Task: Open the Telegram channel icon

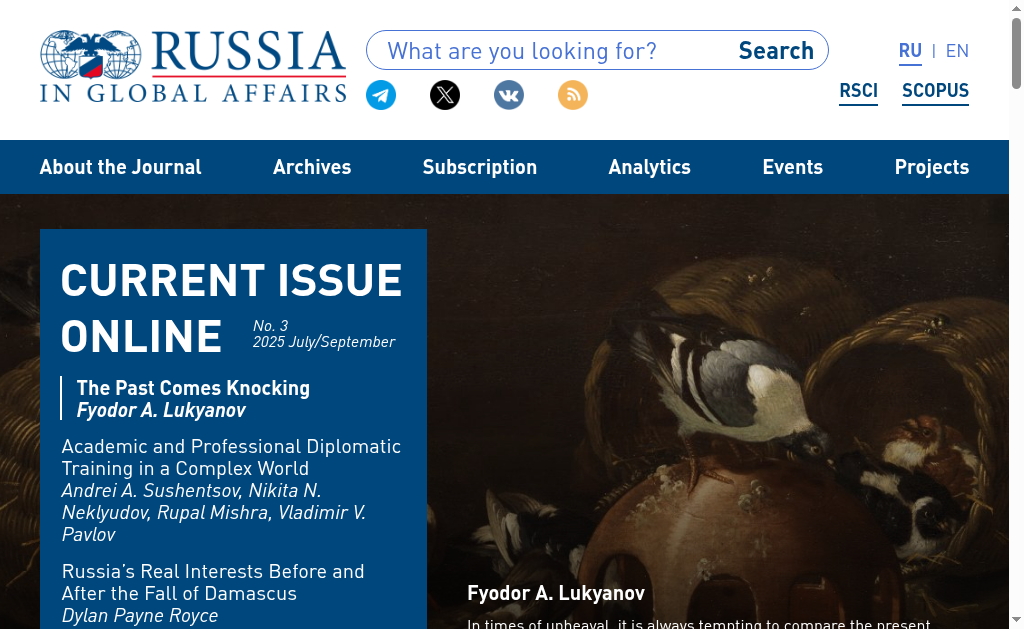Action: [x=381, y=95]
